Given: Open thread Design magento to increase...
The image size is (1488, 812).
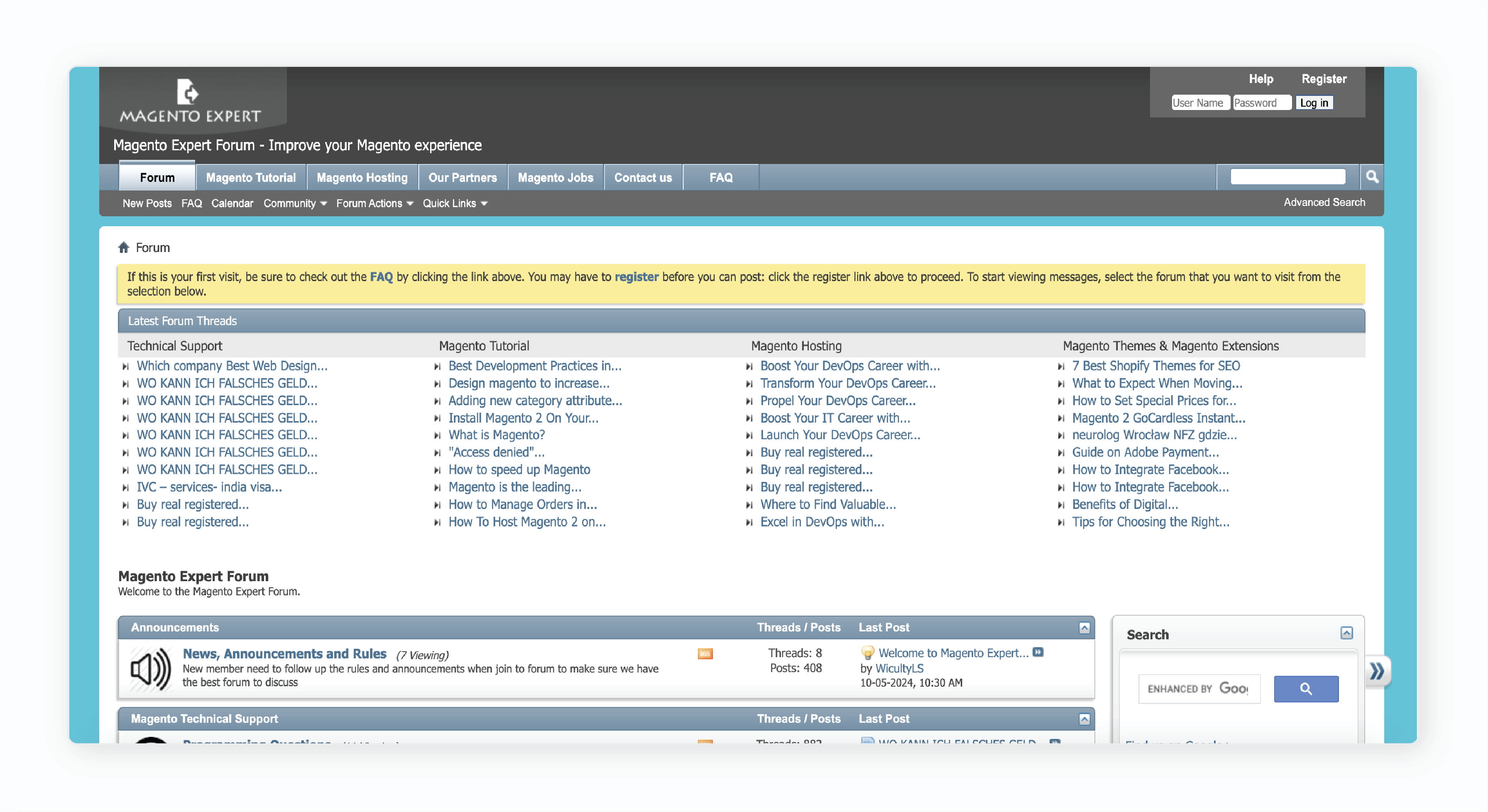Looking at the screenshot, I should point(529,384).
